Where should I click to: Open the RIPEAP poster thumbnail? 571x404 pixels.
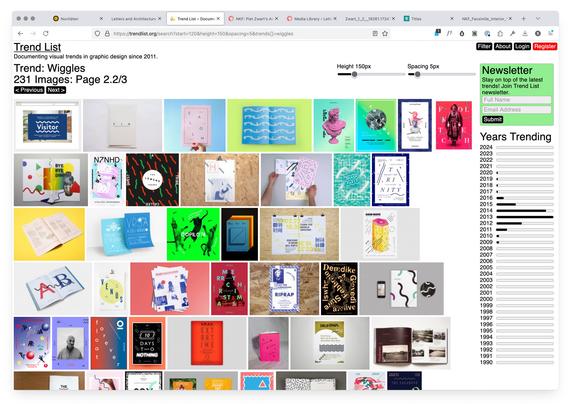pos(284,289)
